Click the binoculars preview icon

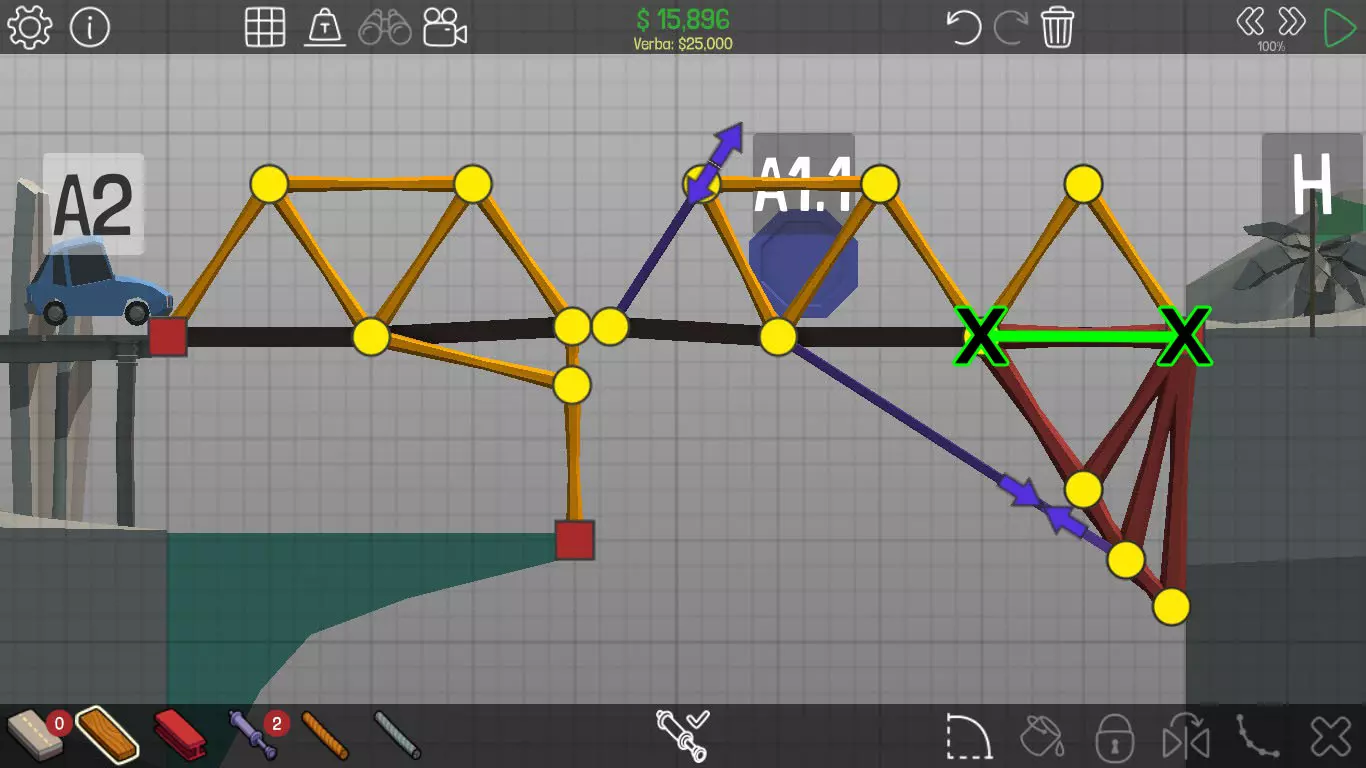385,28
